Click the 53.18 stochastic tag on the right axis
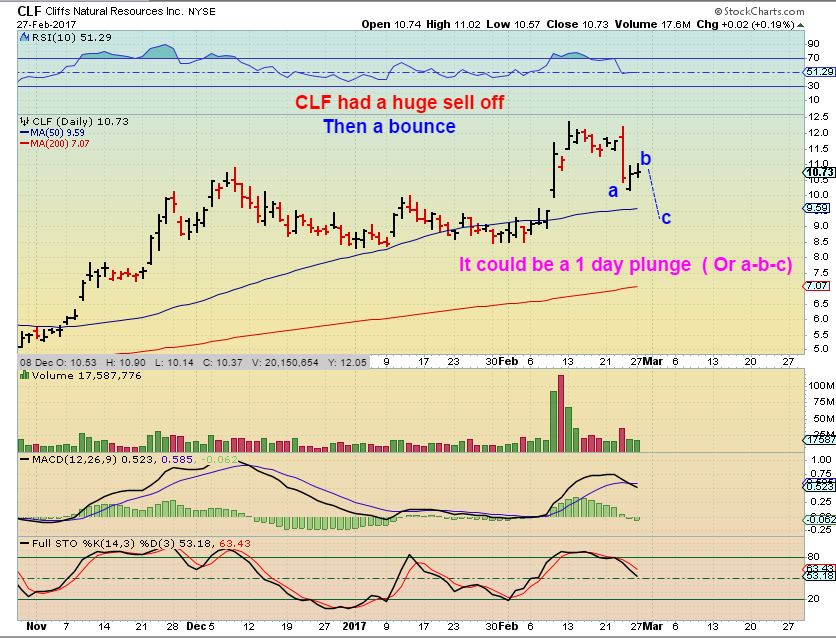Screen dimensions: 836x638 tap(820, 576)
